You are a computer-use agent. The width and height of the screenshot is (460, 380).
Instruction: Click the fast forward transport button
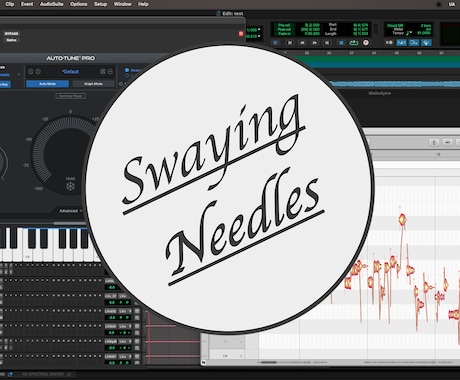(x=314, y=43)
